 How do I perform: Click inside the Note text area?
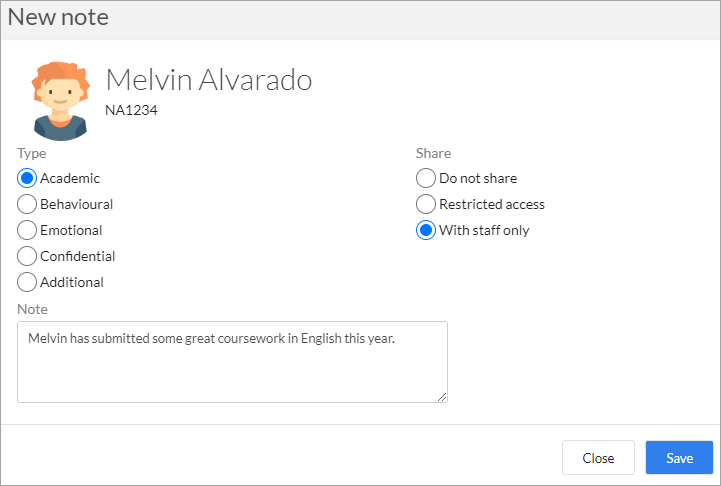click(x=232, y=362)
